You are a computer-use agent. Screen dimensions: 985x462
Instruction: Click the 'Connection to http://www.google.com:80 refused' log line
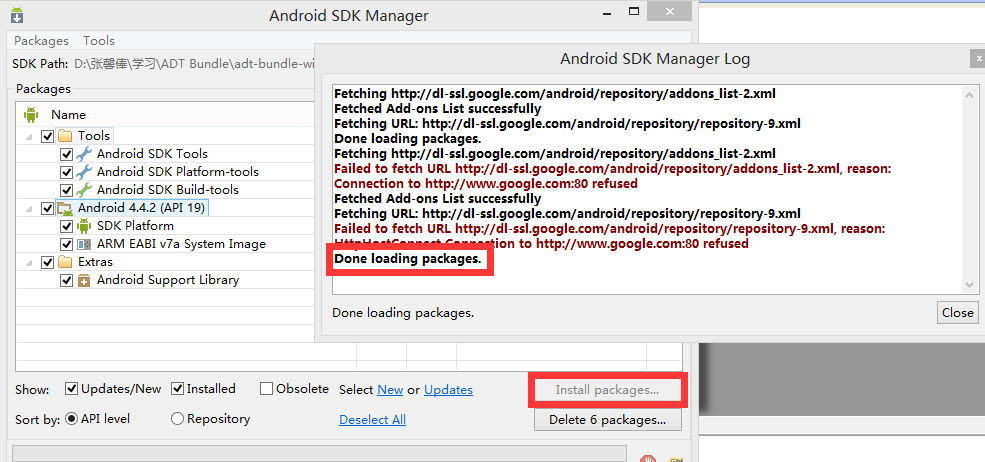(486, 184)
